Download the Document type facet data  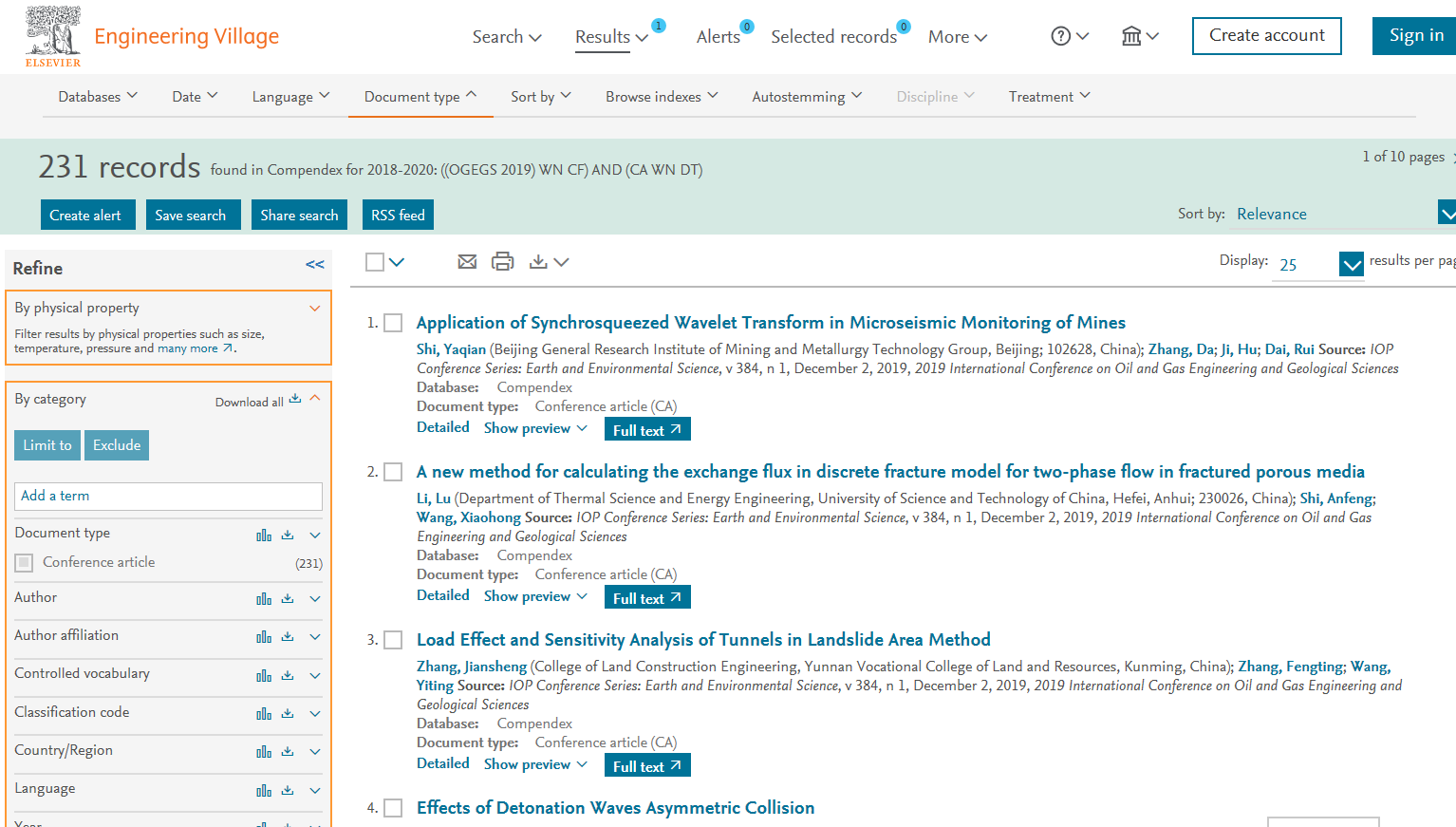(288, 536)
